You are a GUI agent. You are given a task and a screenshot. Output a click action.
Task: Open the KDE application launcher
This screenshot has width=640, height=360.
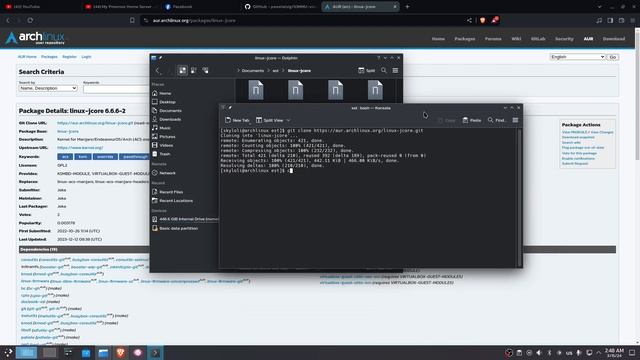[8, 353]
